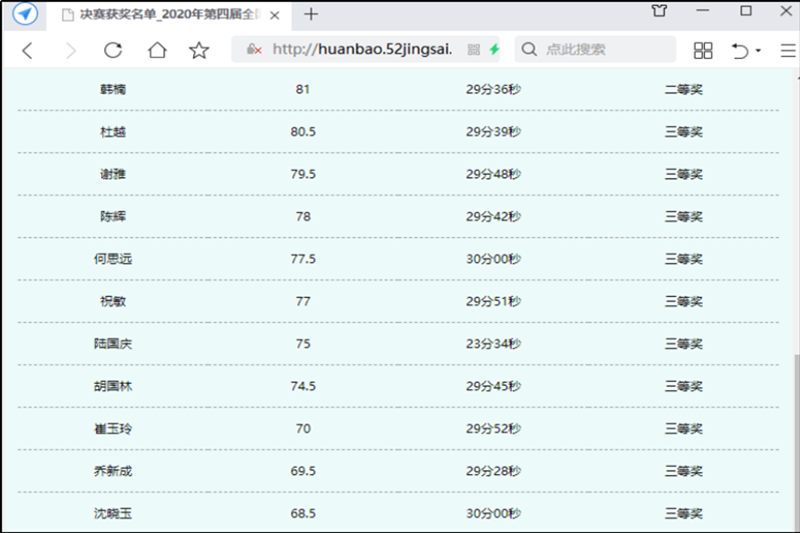800x533 pixels.
Task: Open the grid apps panel icon
Action: [x=703, y=50]
